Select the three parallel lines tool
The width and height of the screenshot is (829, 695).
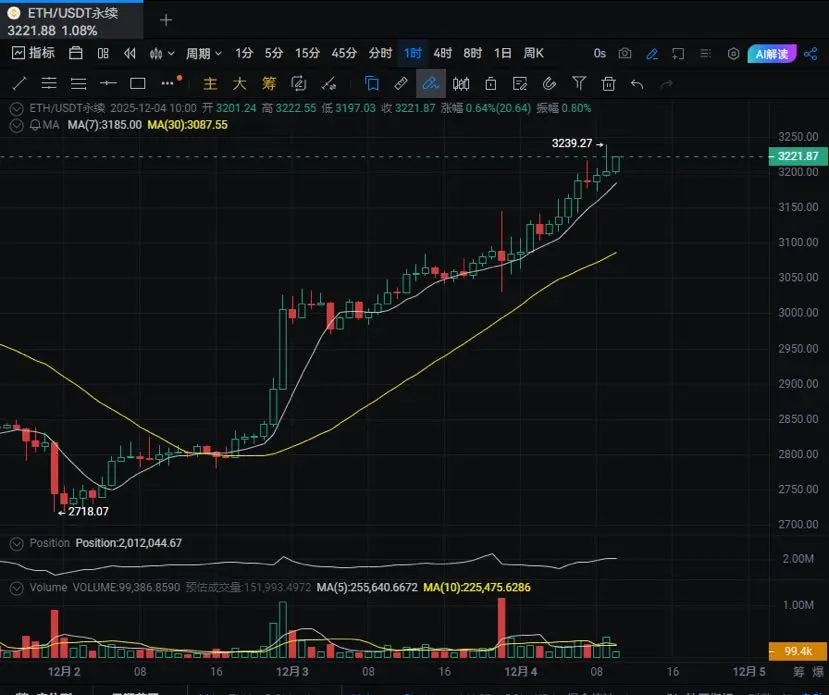(x=78, y=84)
